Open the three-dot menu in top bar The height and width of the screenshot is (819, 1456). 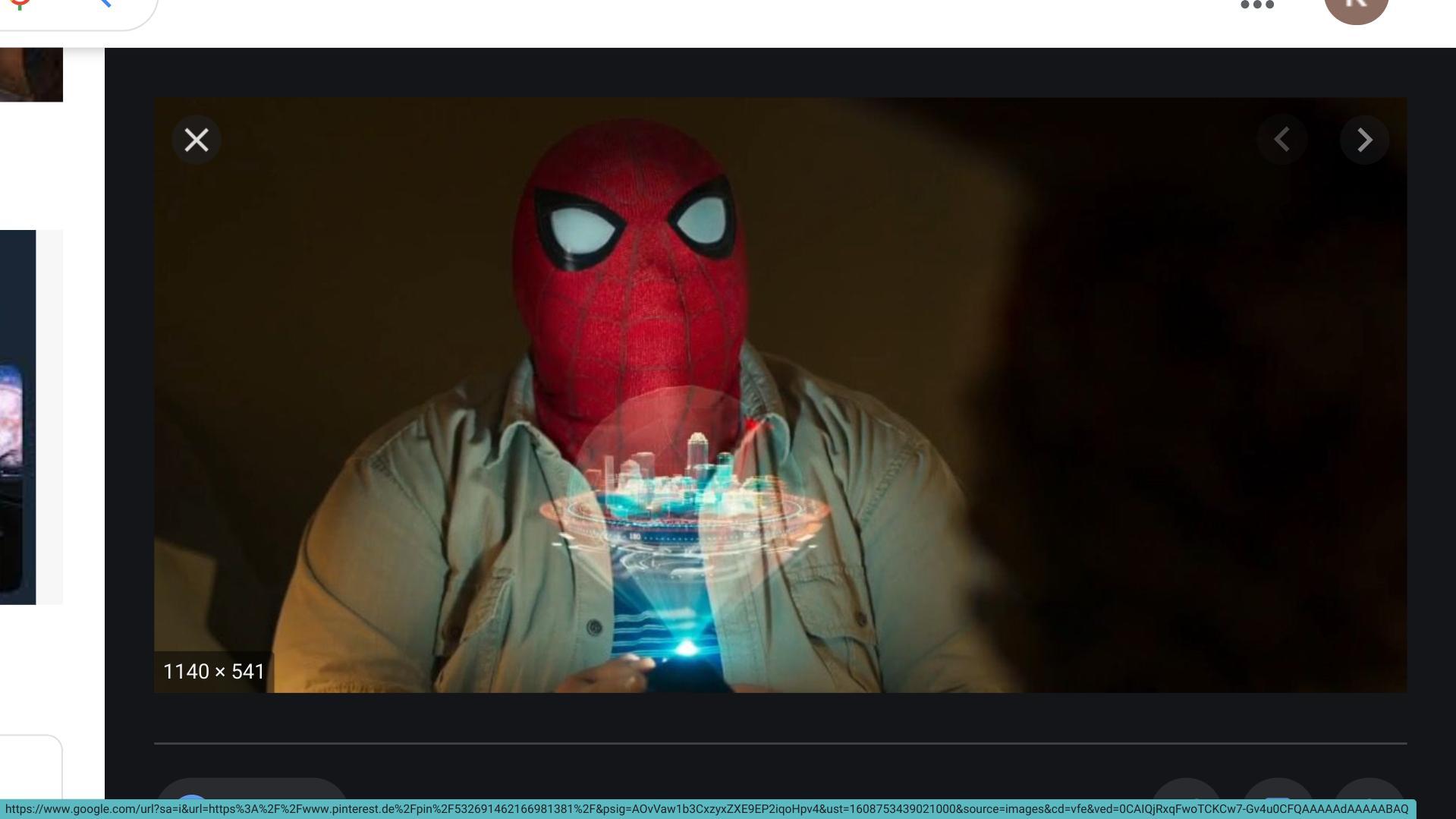[1256, 5]
